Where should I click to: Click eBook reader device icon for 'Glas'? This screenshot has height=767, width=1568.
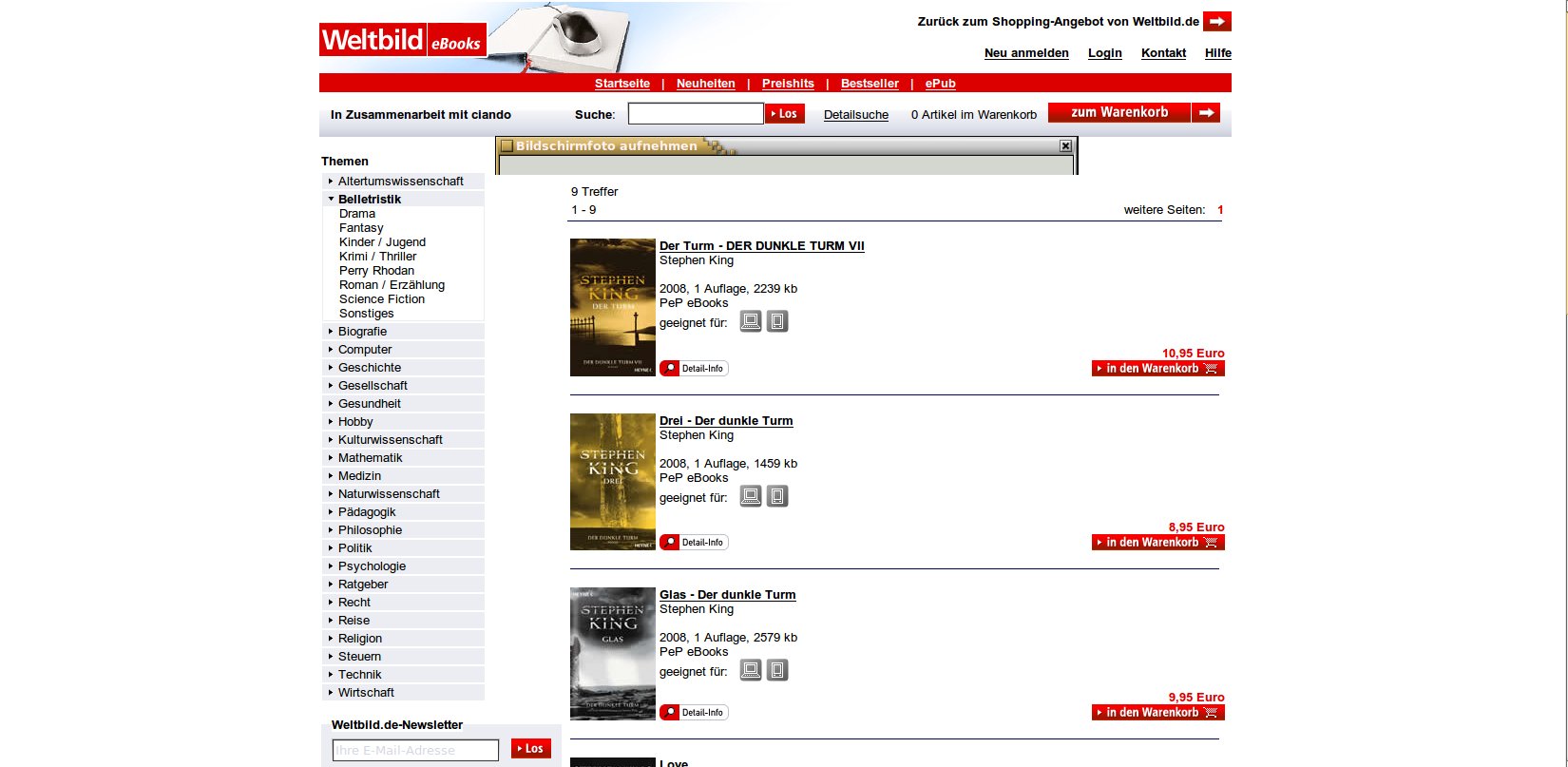[x=777, y=670]
